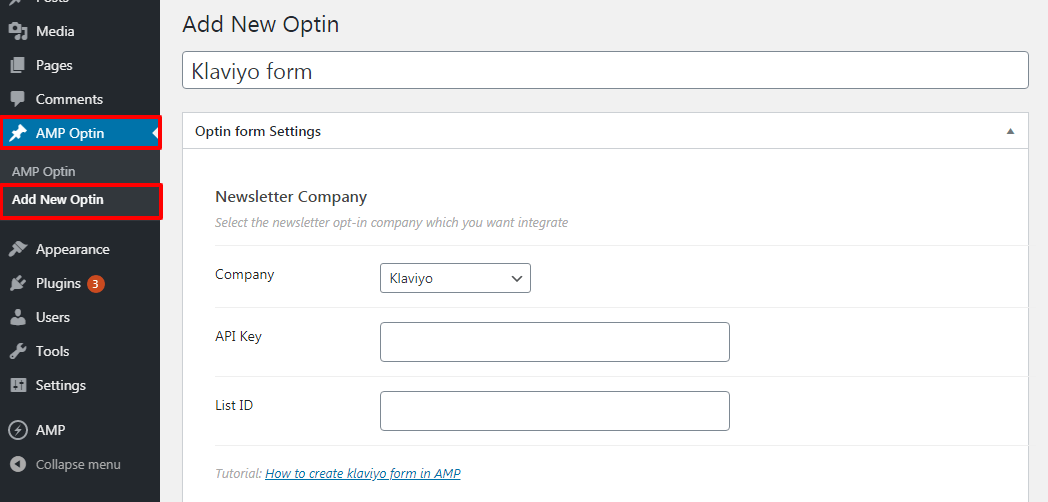The image size is (1048, 502).
Task: Click the AMP lightning bolt icon
Action: (x=18, y=430)
